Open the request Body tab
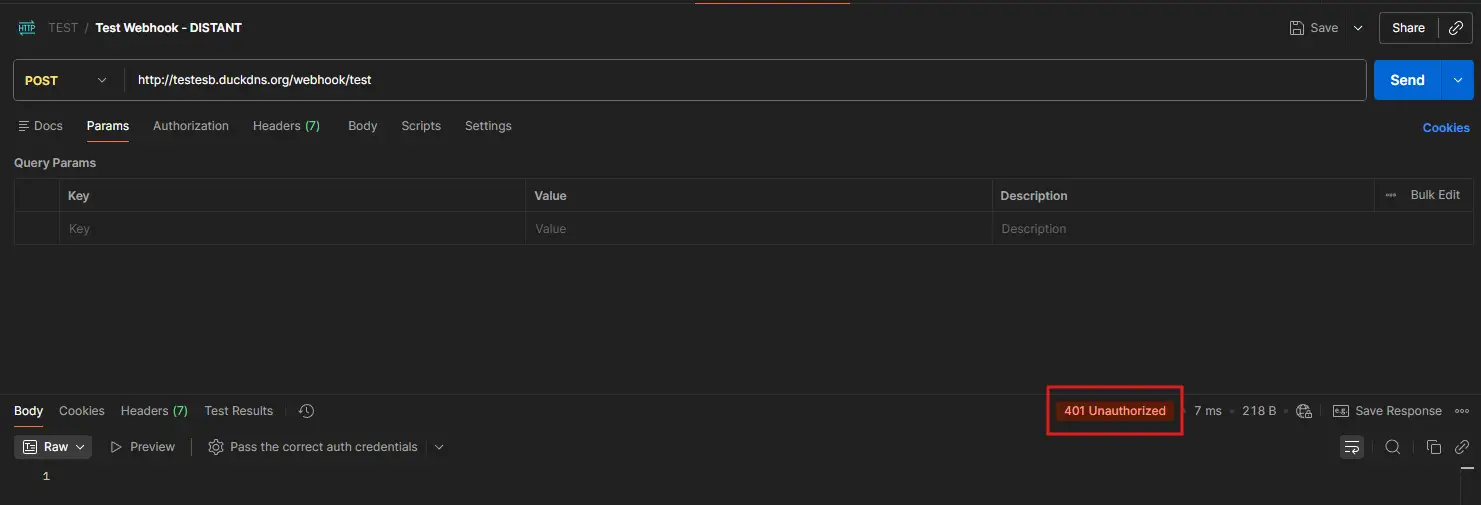1481x505 pixels. tap(362, 126)
